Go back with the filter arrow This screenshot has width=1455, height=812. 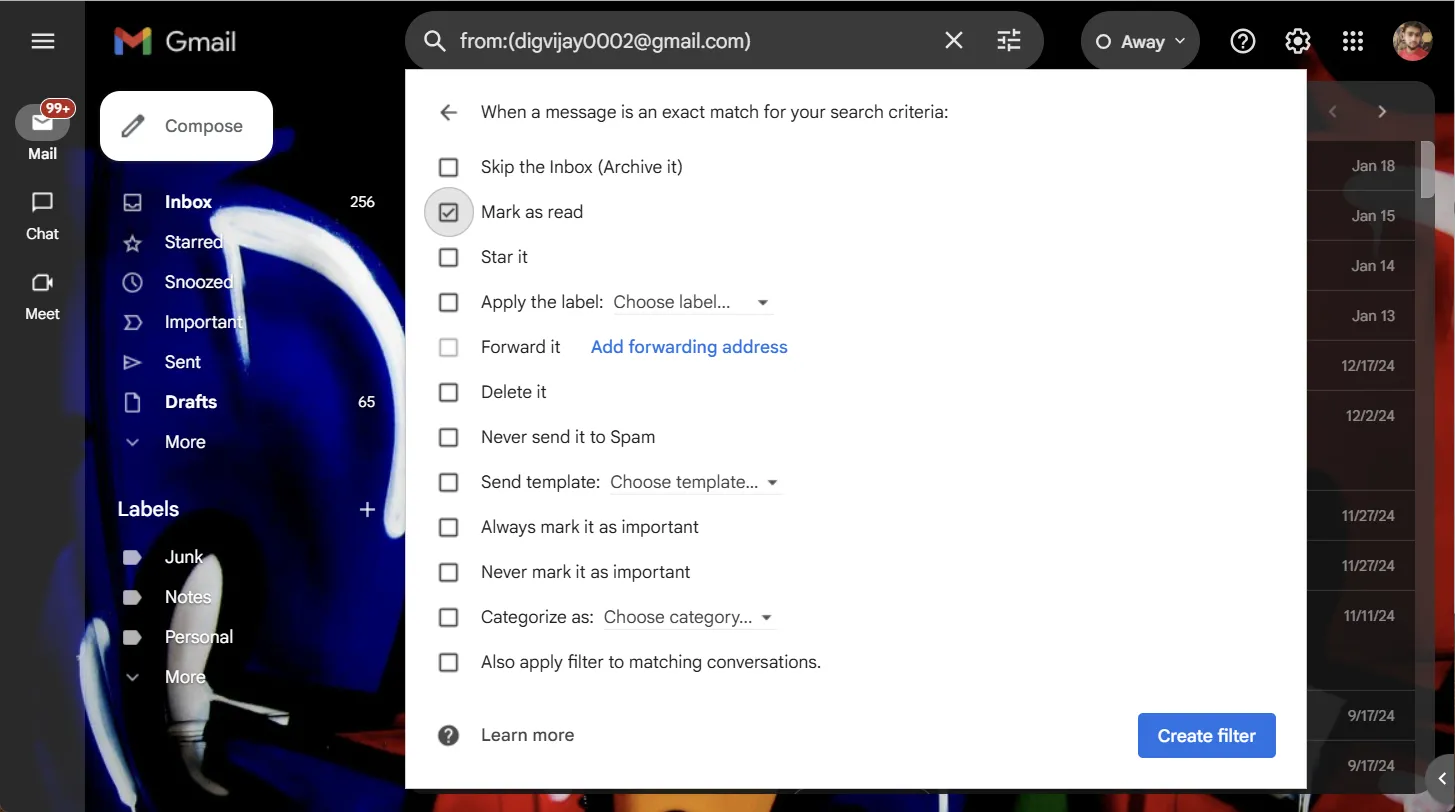coord(448,113)
